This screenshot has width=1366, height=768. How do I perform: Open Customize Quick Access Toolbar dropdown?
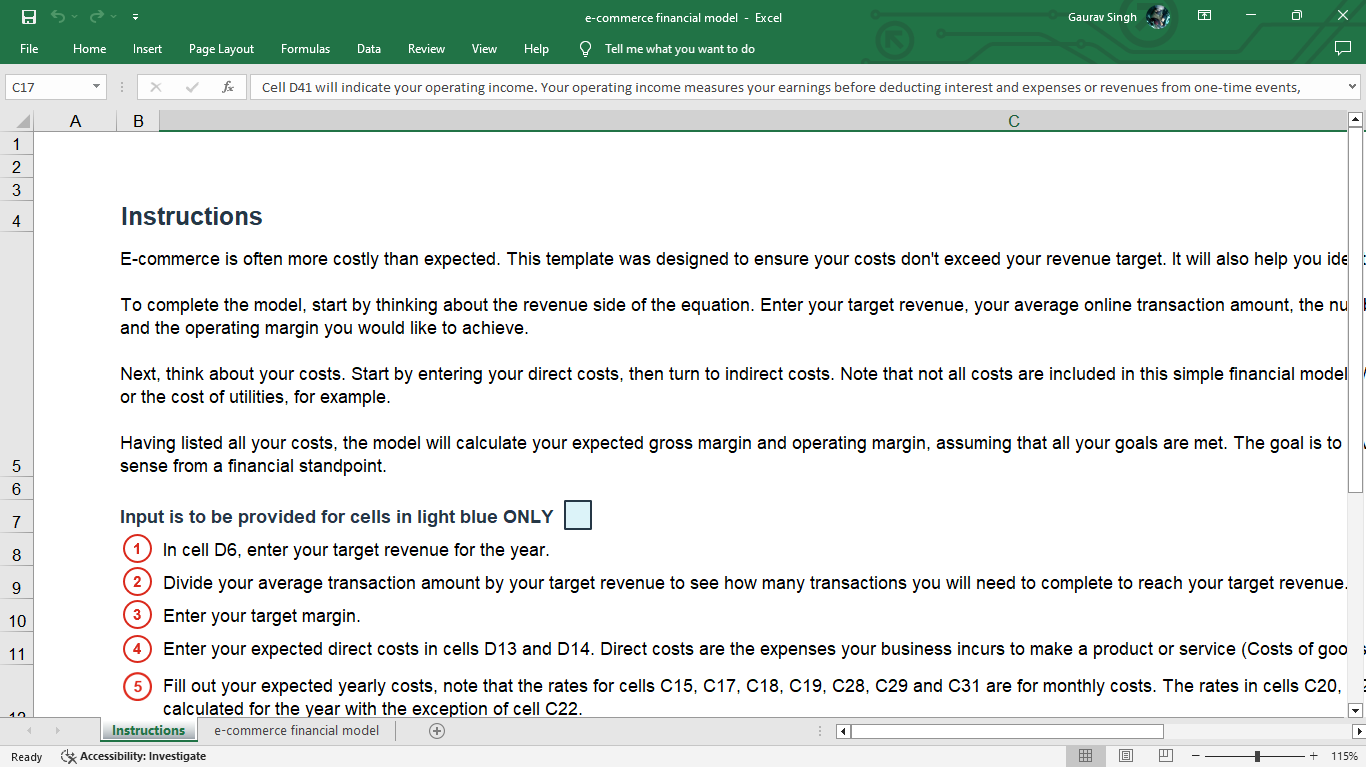(x=135, y=17)
